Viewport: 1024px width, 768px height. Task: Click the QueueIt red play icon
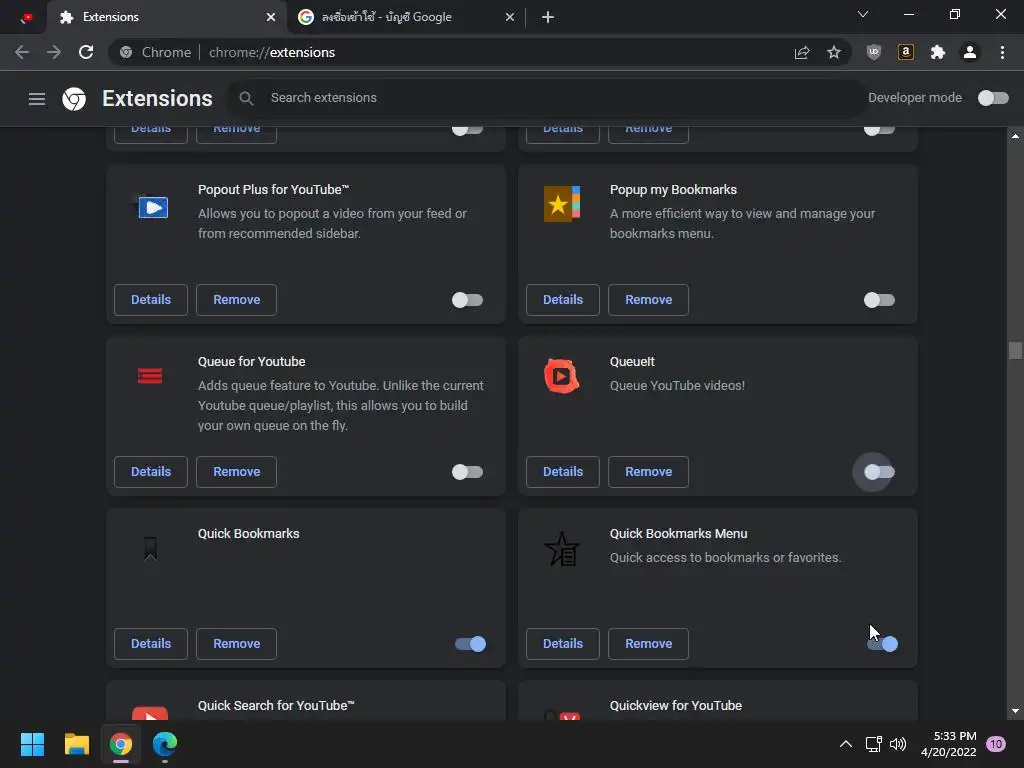coord(562,376)
